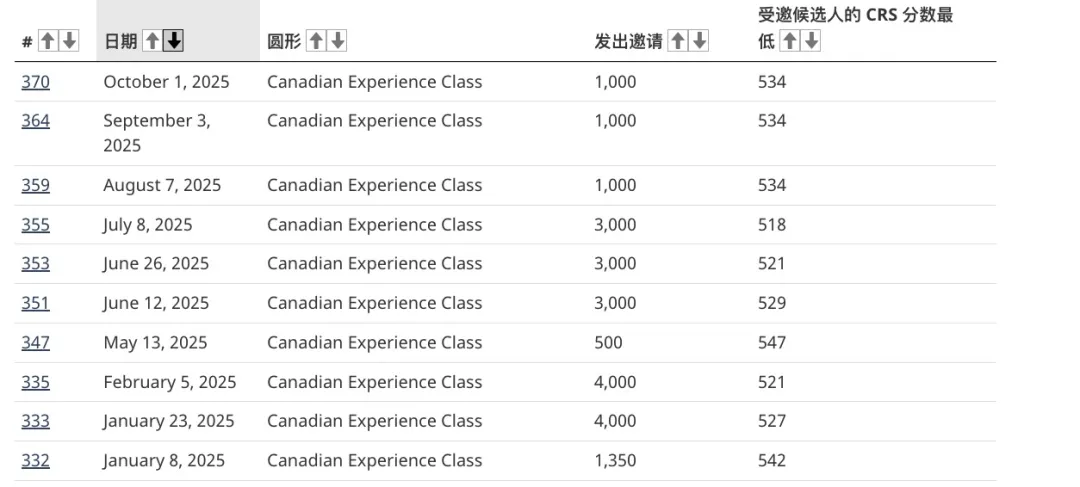The width and height of the screenshot is (1080, 487).
Task: Sort 发出邀请 column descending
Action: click(x=699, y=41)
